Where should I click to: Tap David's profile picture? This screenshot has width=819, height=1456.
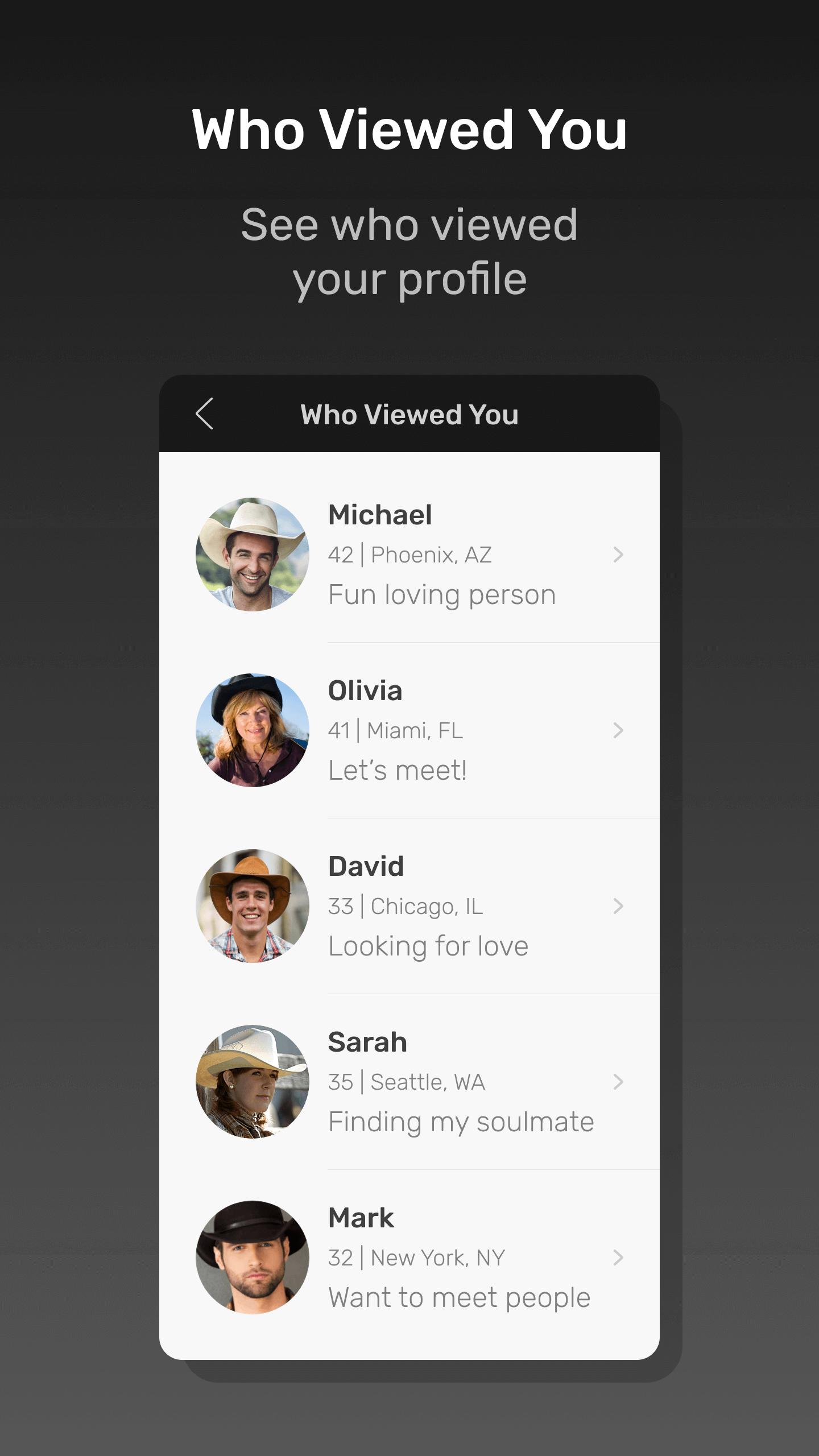253,906
